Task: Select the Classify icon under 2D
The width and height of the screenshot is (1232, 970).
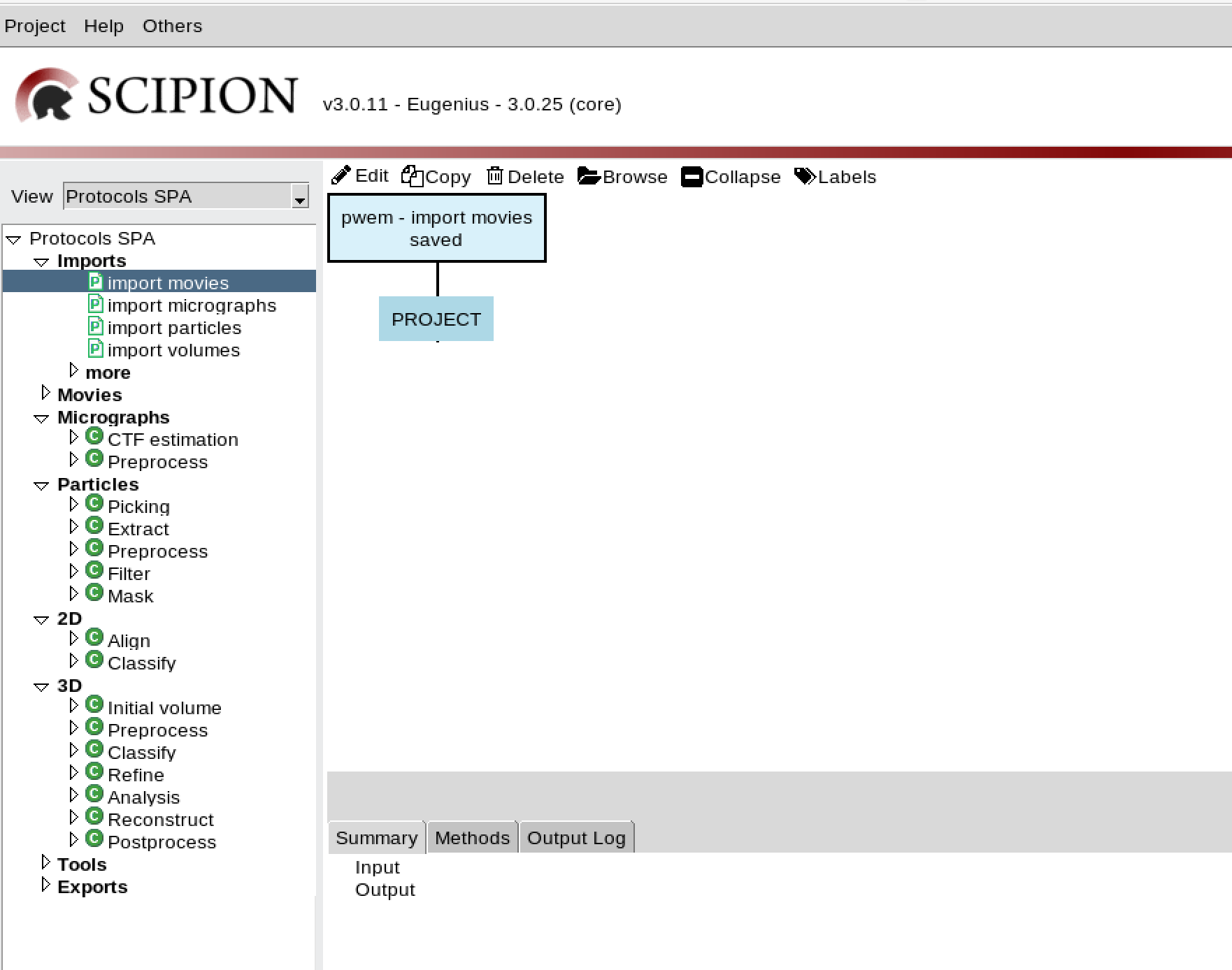Action: click(94, 659)
